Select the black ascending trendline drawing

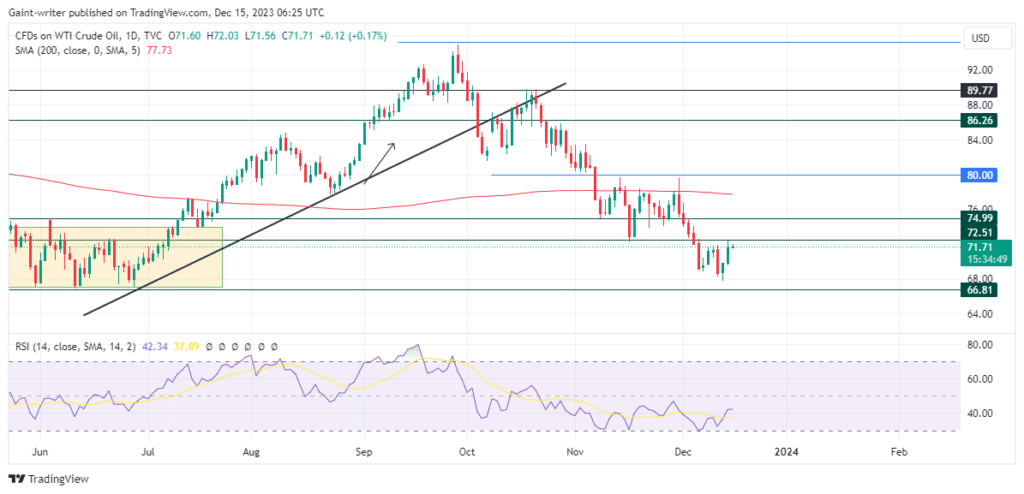pos(325,199)
